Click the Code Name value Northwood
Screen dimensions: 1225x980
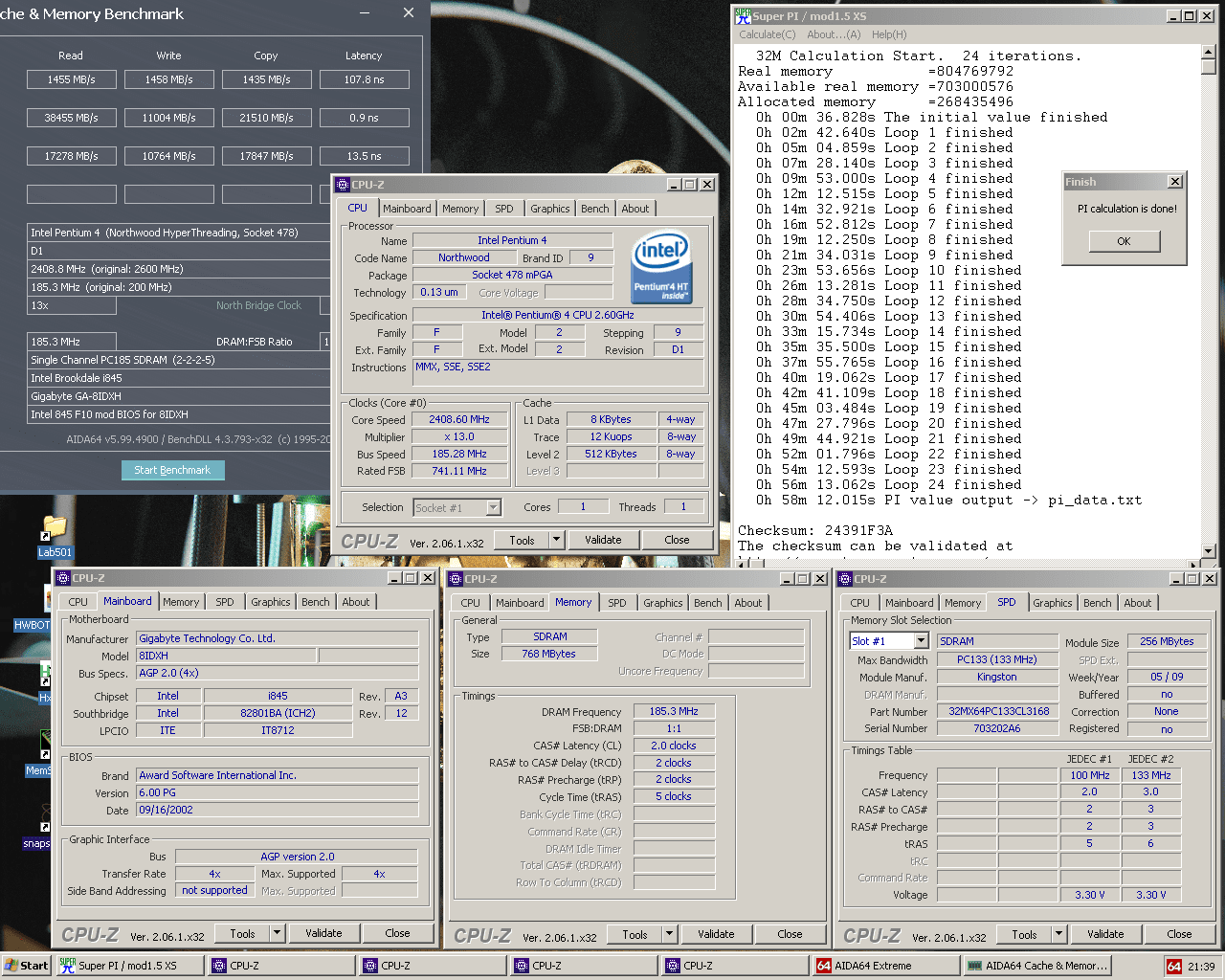(464, 257)
